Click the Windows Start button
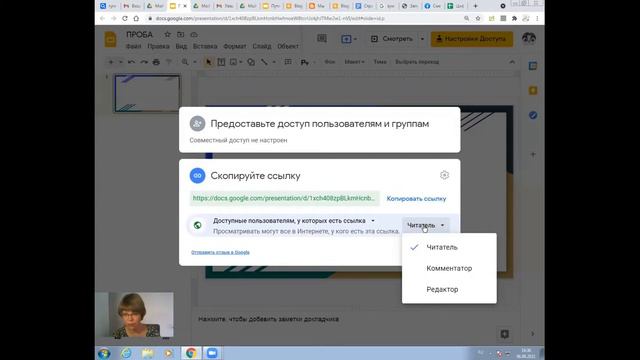The height and width of the screenshot is (360, 640). click(104, 353)
